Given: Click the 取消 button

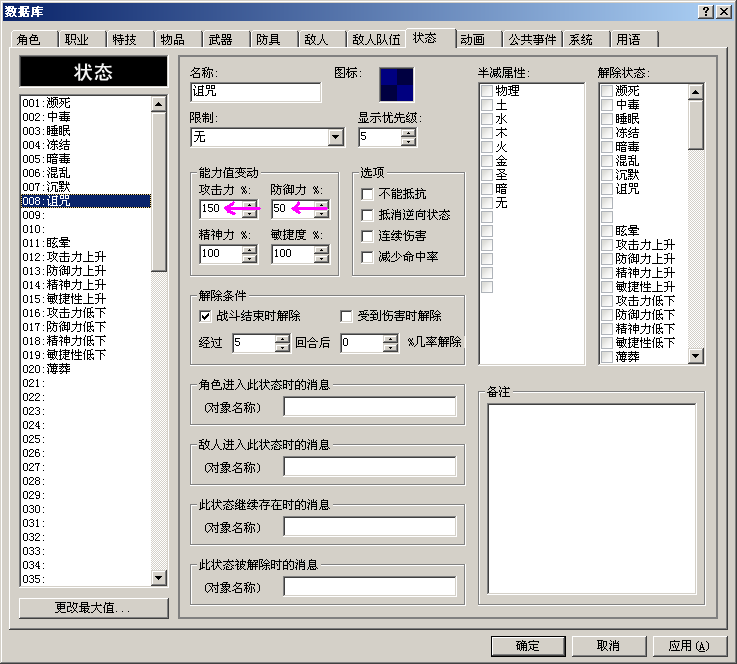Looking at the screenshot, I should (609, 646).
